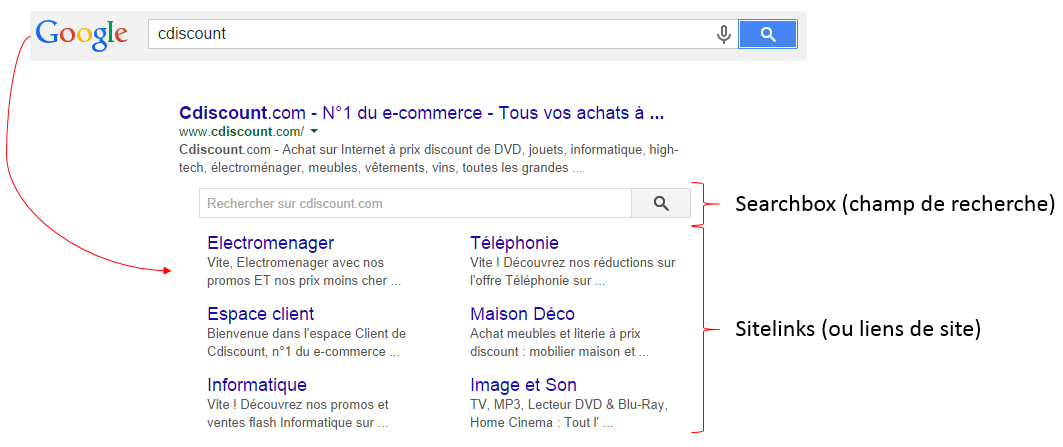Click the snippet text starting 'Achat sur Internet'
Screen dimensions: 1063x447
tap(428, 158)
